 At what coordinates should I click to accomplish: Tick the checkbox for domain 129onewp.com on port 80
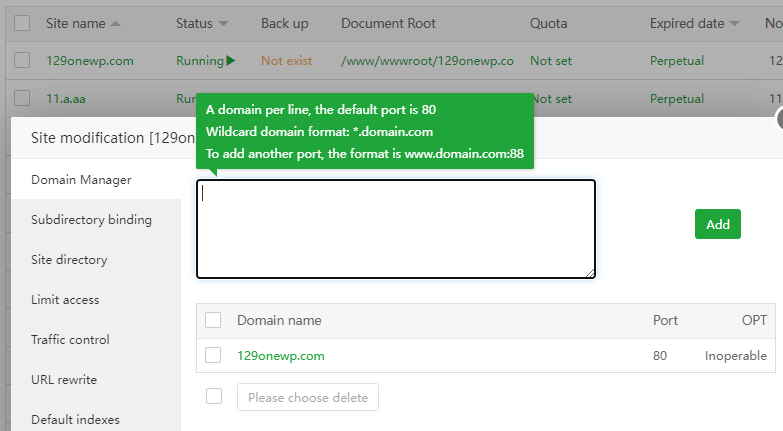click(213, 355)
